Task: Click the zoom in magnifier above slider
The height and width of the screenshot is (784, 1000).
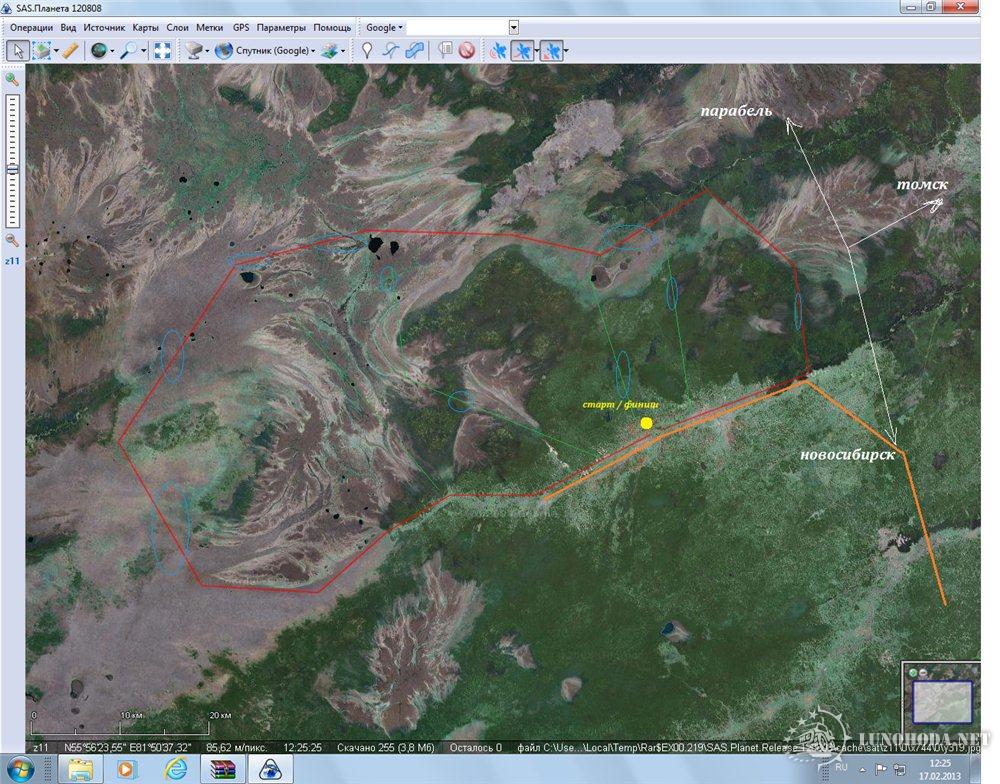Action: (x=12, y=79)
